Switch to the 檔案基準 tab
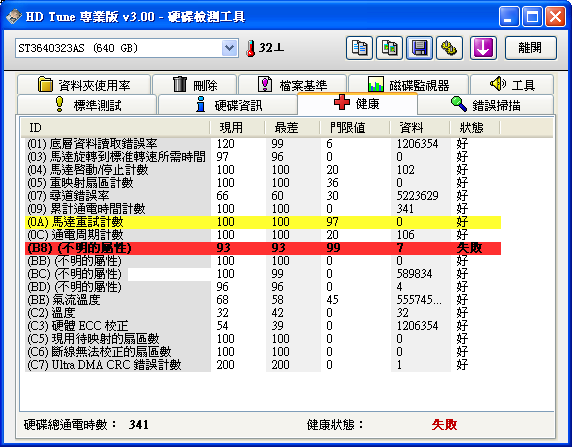 (292, 85)
